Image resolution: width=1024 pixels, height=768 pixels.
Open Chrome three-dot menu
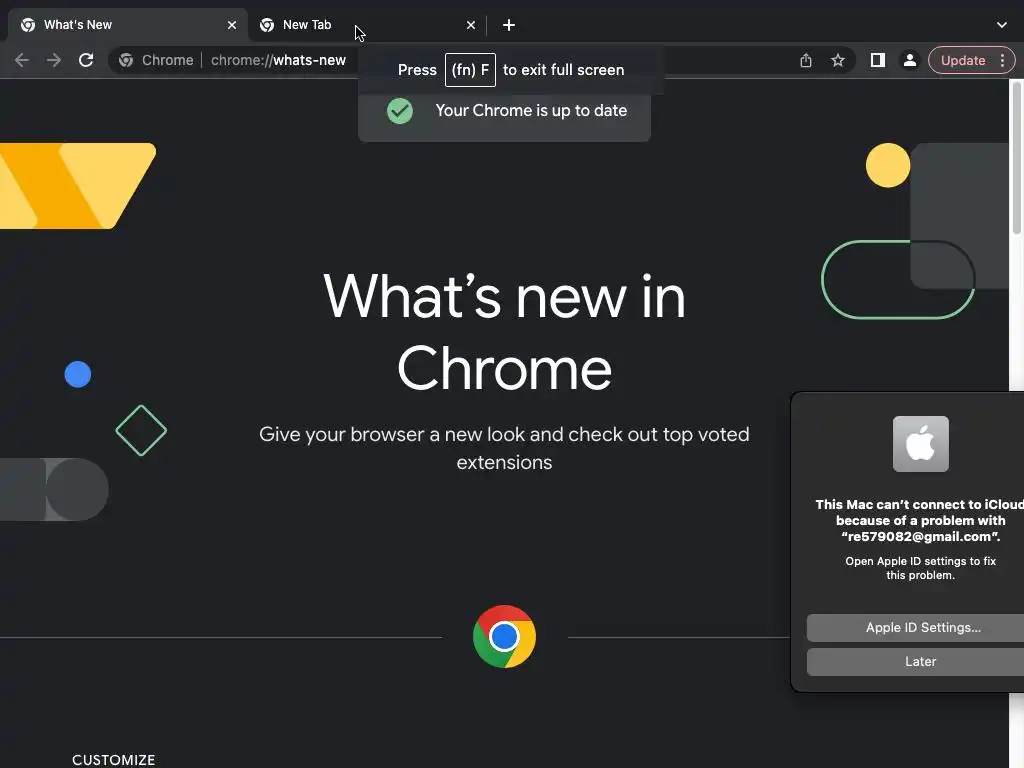(x=1002, y=60)
